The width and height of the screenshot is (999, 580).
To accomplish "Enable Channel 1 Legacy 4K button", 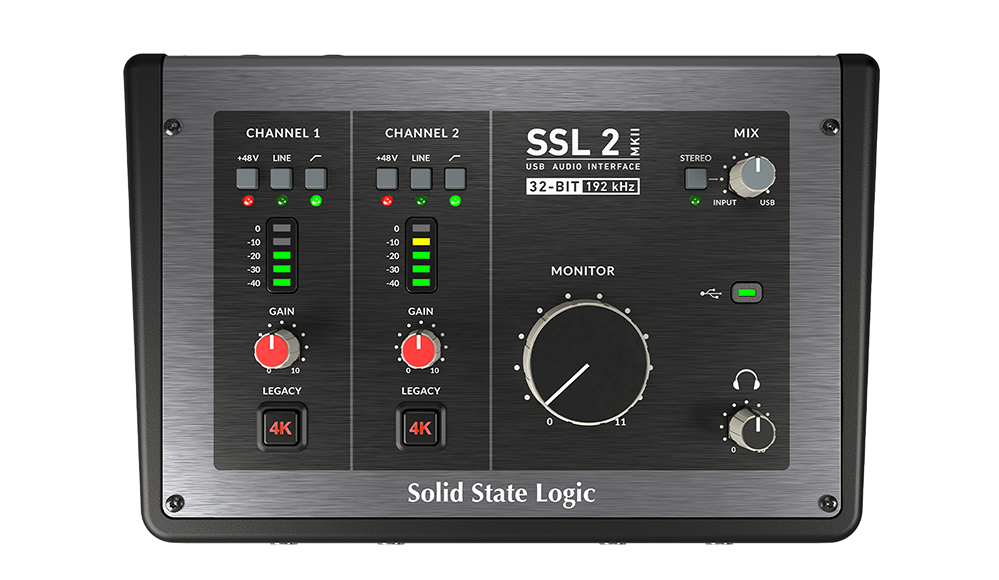I will coord(282,427).
